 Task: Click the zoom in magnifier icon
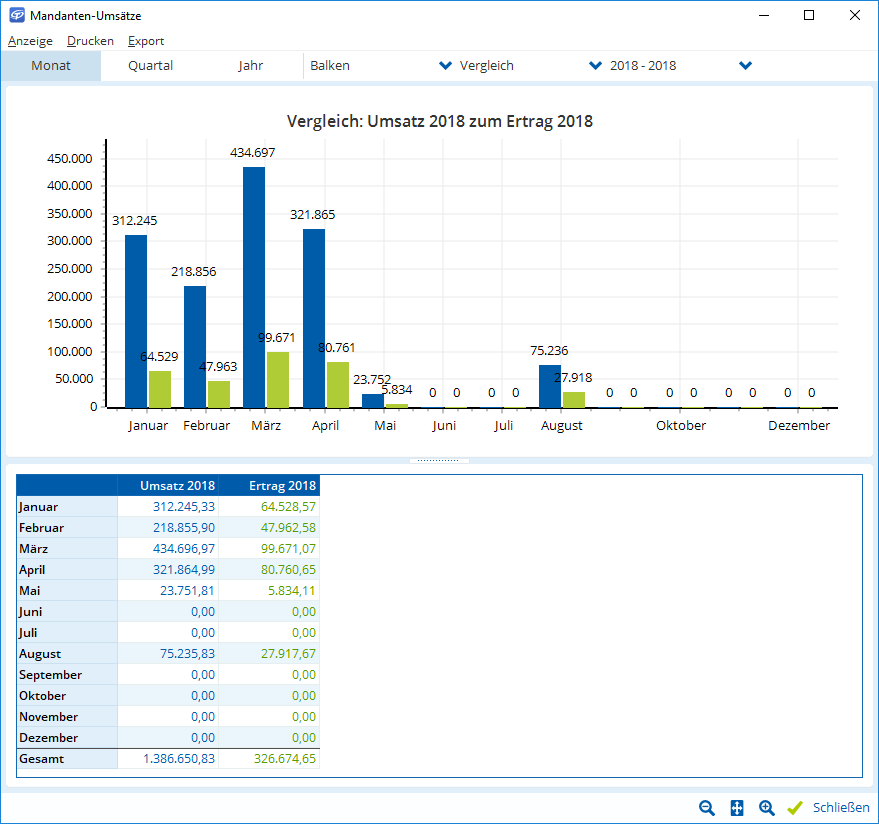767,808
